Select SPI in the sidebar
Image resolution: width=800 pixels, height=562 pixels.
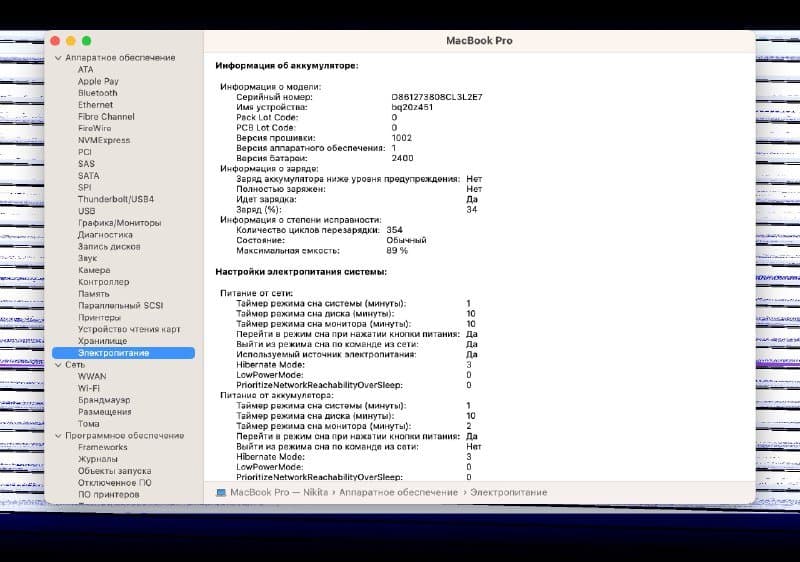pyautogui.click(x=84, y=187)
